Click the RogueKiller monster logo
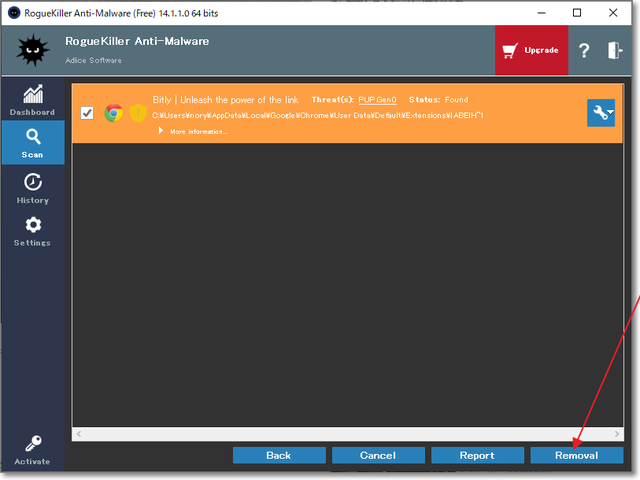The width and height of the screenshot is (640, 480). click(x=33, y=50)
